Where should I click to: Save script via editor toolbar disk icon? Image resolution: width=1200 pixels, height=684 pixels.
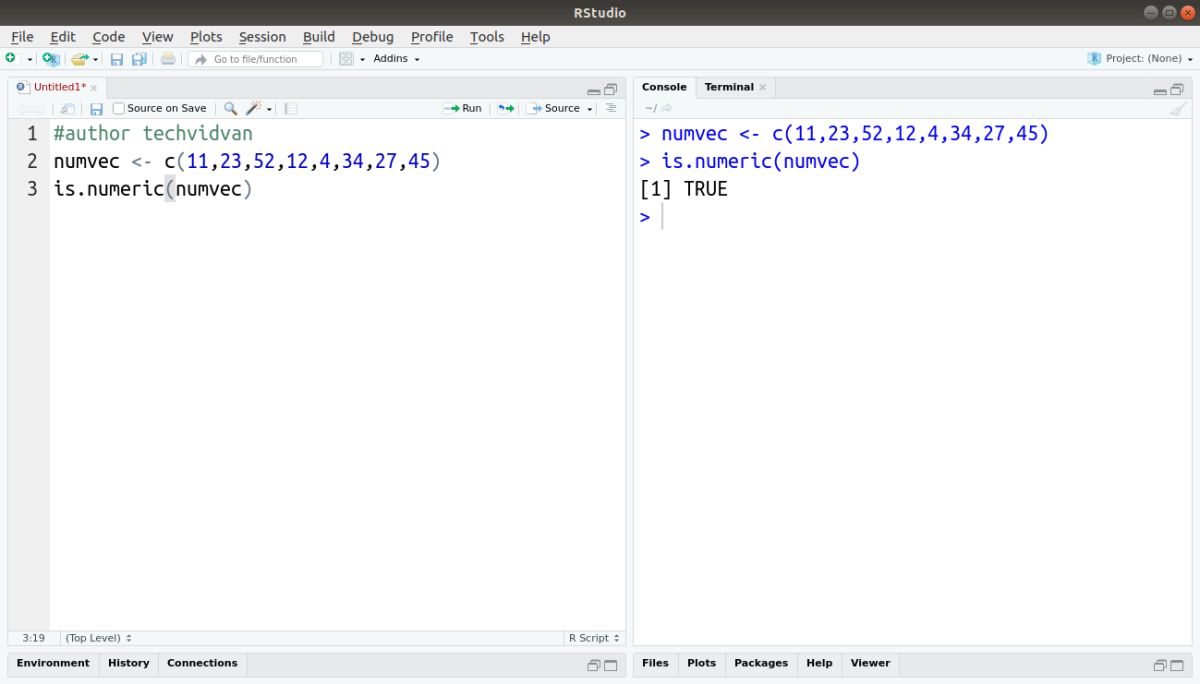97,108
